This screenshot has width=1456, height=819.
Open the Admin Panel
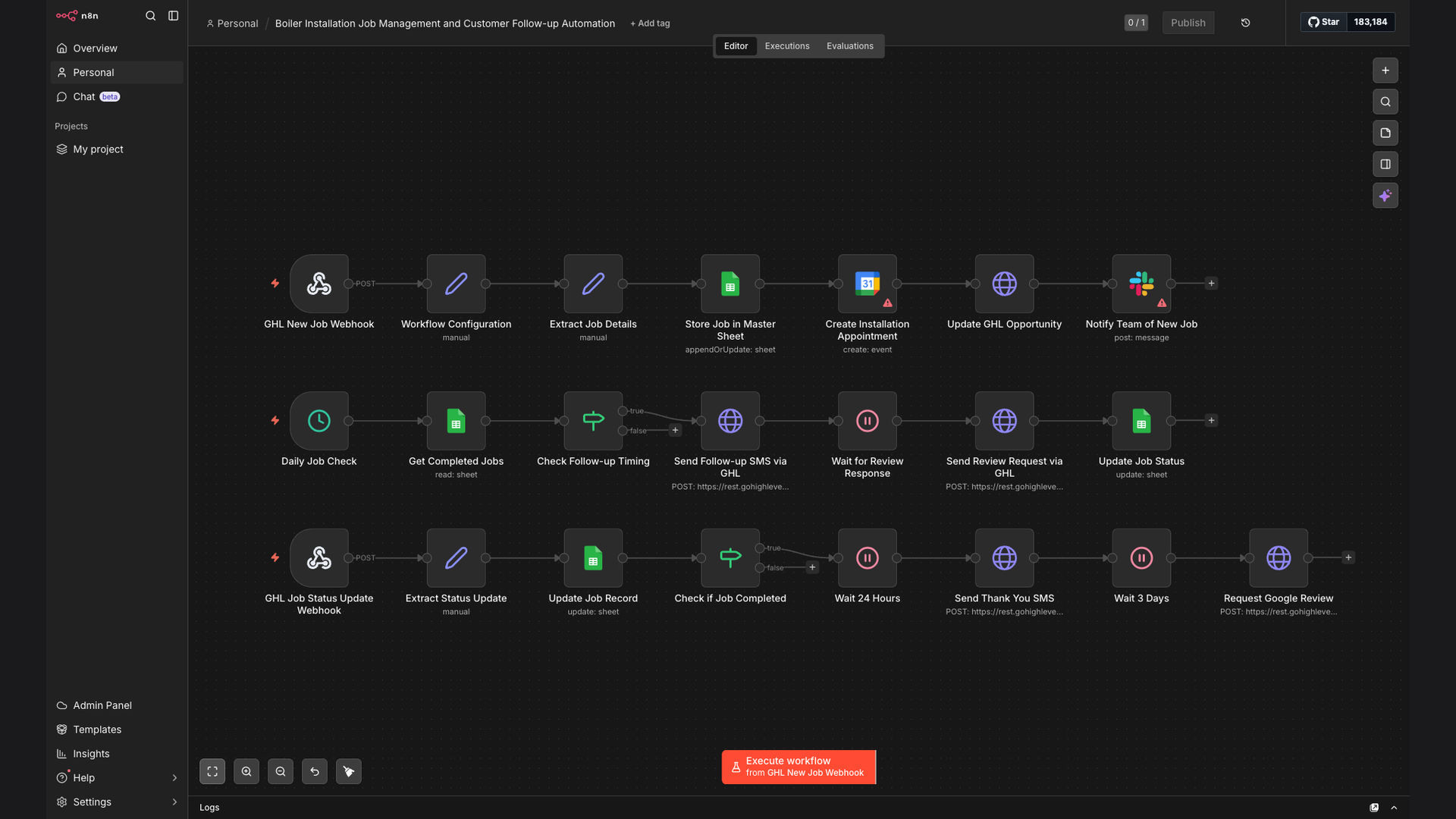tap(117, 705)
